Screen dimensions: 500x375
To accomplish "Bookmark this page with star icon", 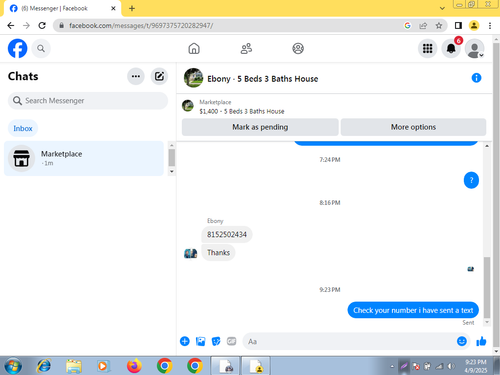I will [x=439, y=26].
